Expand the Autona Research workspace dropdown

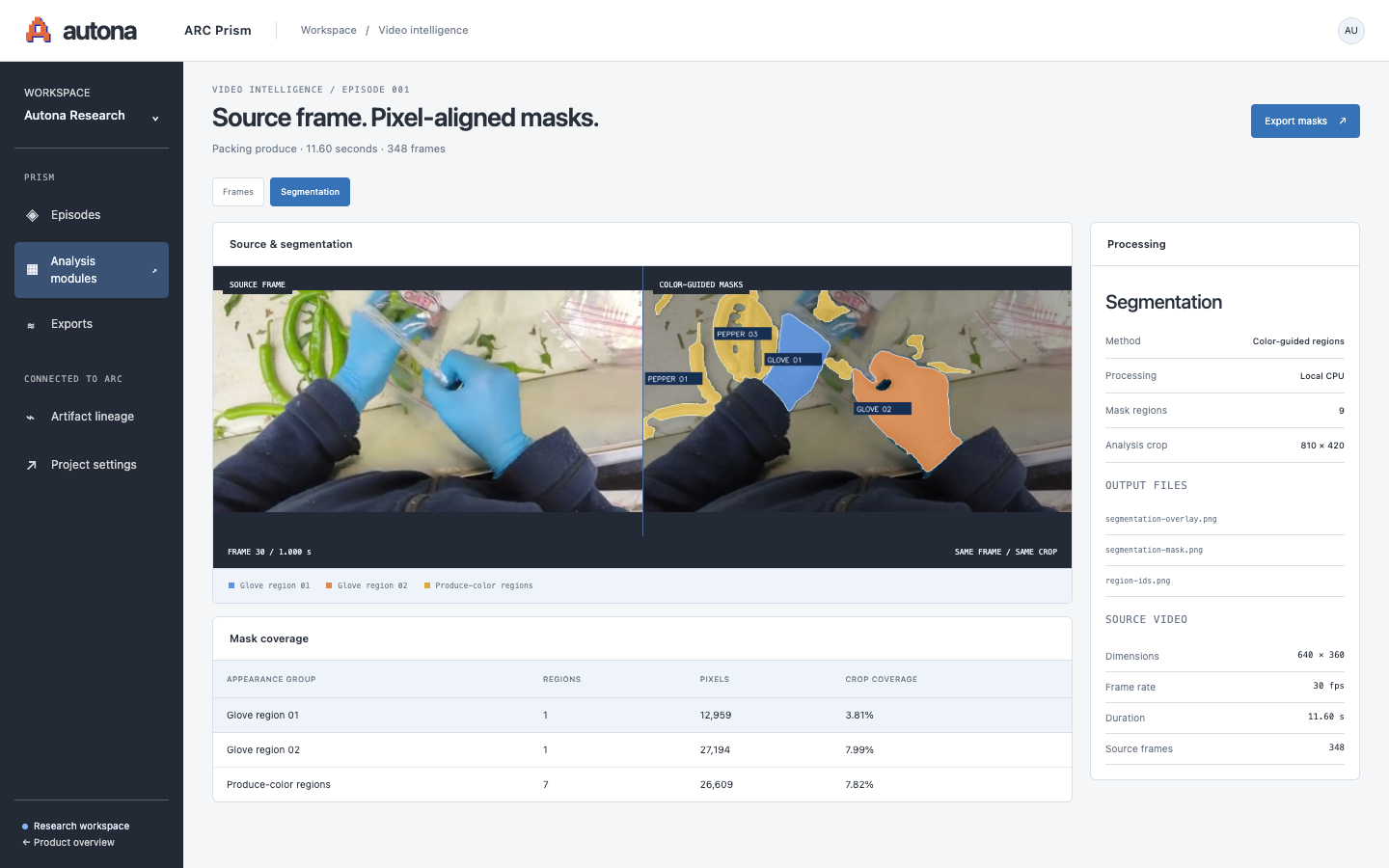point(92,116)
